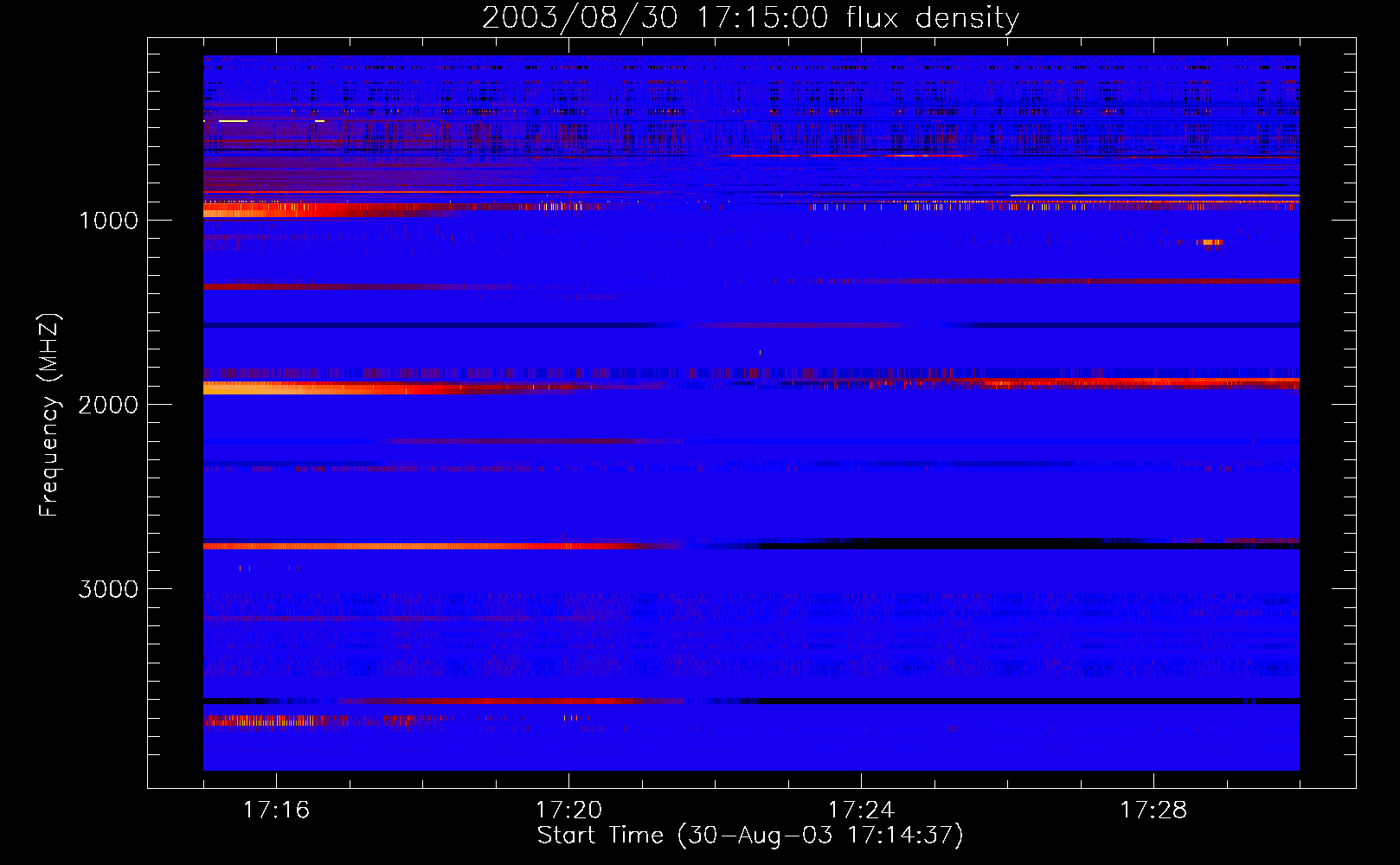Click the plot title '2003/08/30 17:15:00 flux density'
This screenshot has height=865, width=1400.
(750, 17)
